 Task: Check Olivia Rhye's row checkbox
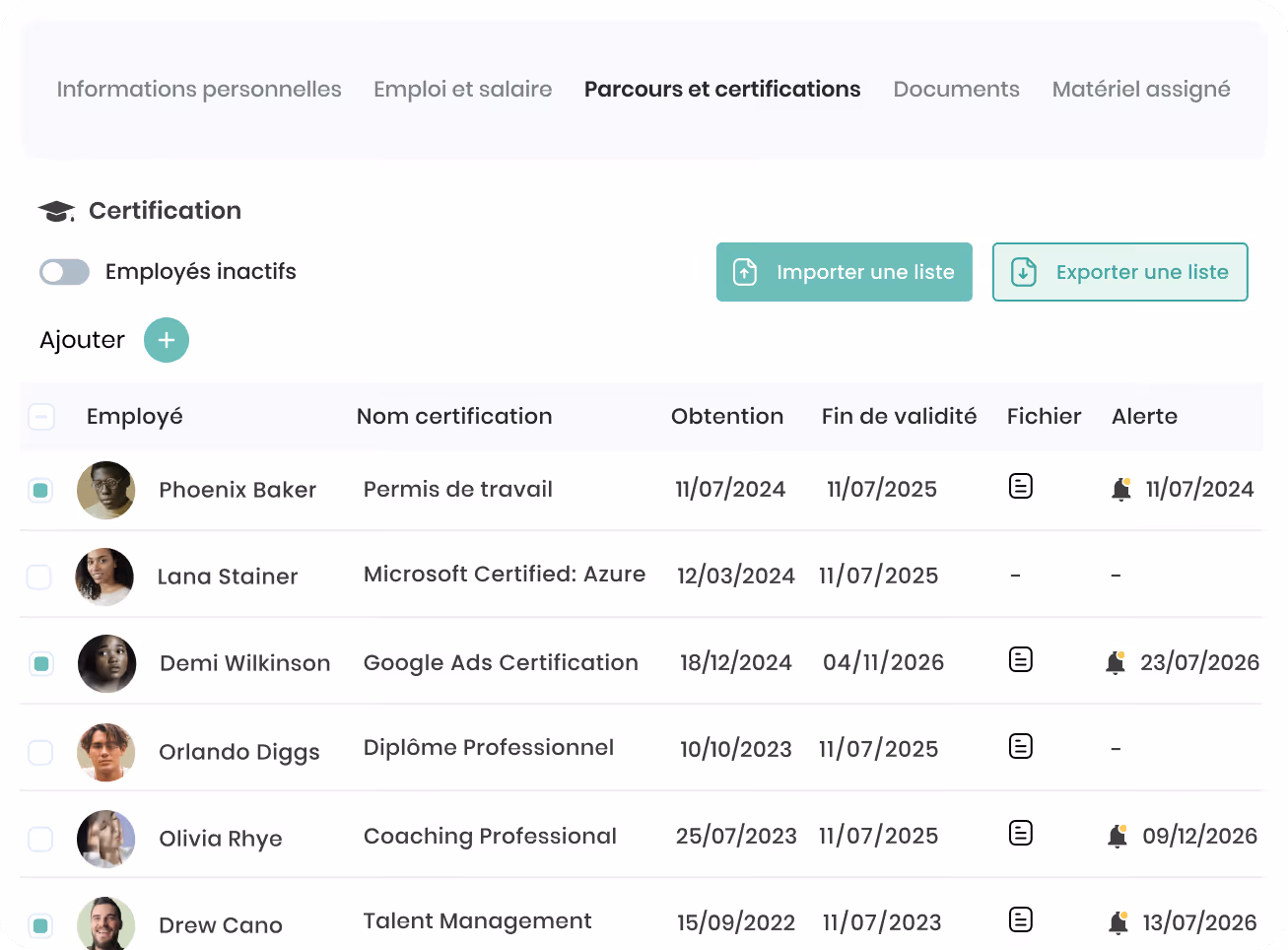40,839
